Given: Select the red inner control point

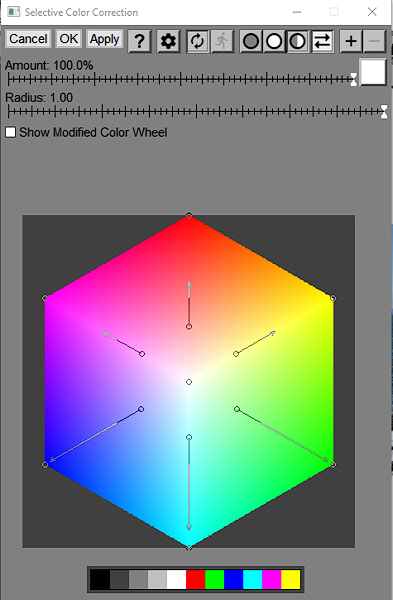Looking at the screenshot, I should (189, 326).
